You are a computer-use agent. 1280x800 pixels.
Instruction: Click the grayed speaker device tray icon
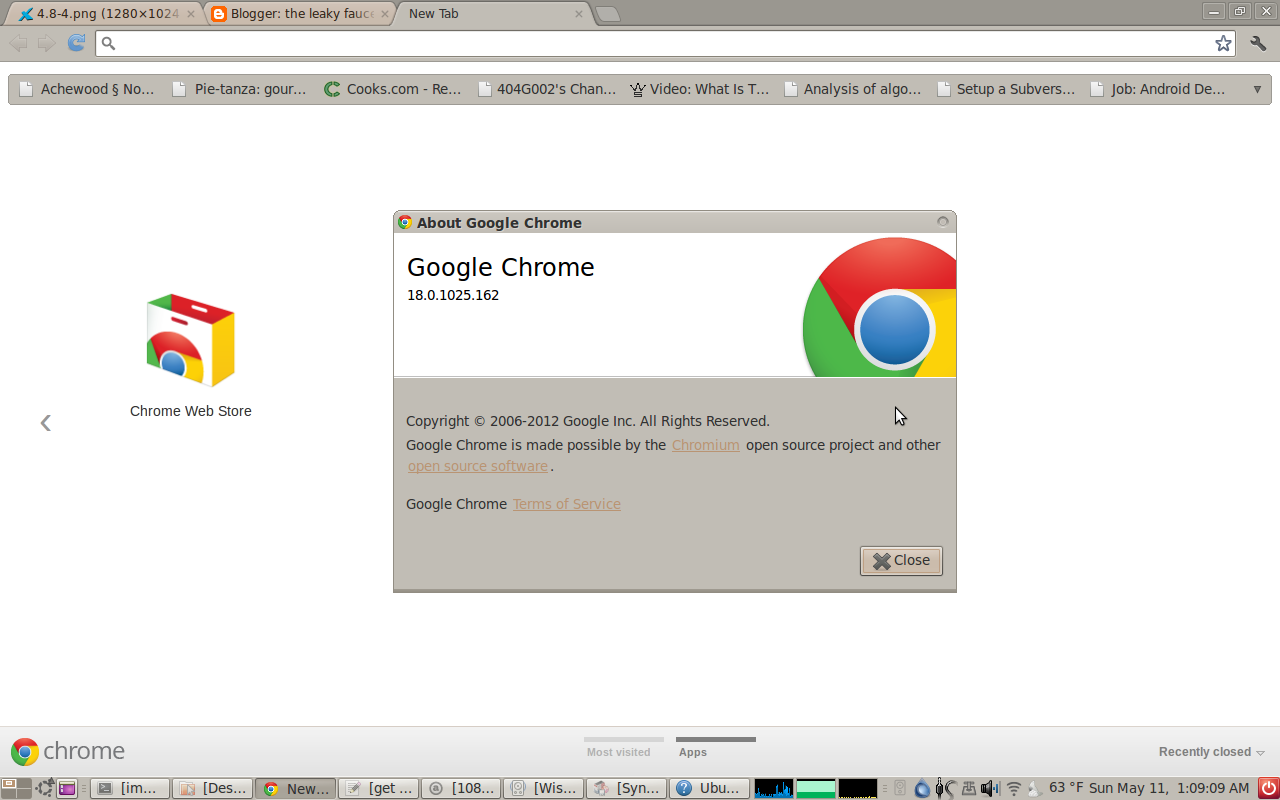click(899, 788)
